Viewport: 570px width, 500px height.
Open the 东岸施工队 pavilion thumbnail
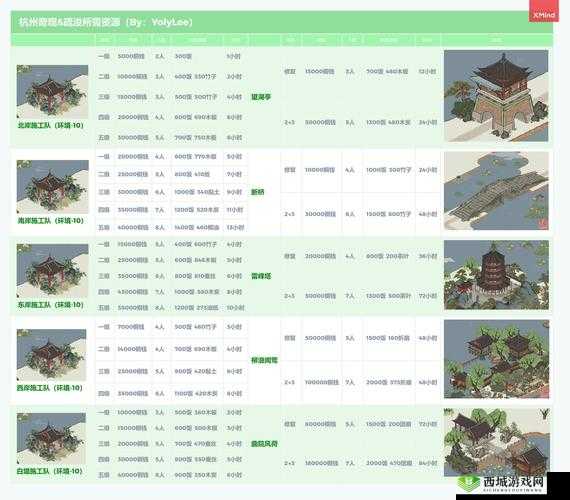tap(52, 271)
